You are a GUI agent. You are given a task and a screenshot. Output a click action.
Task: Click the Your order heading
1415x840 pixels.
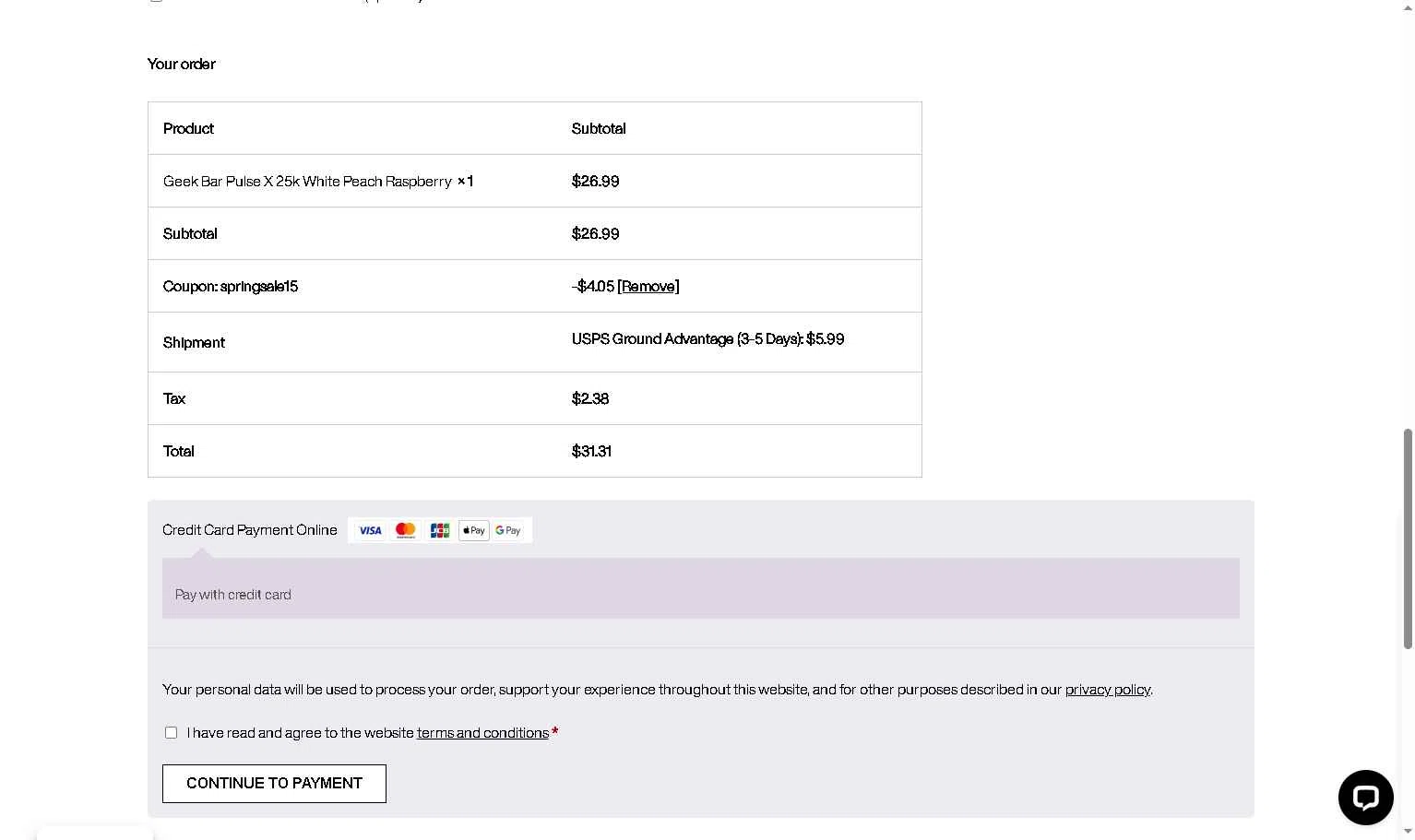pyautogui.click(x=182, y=65)
